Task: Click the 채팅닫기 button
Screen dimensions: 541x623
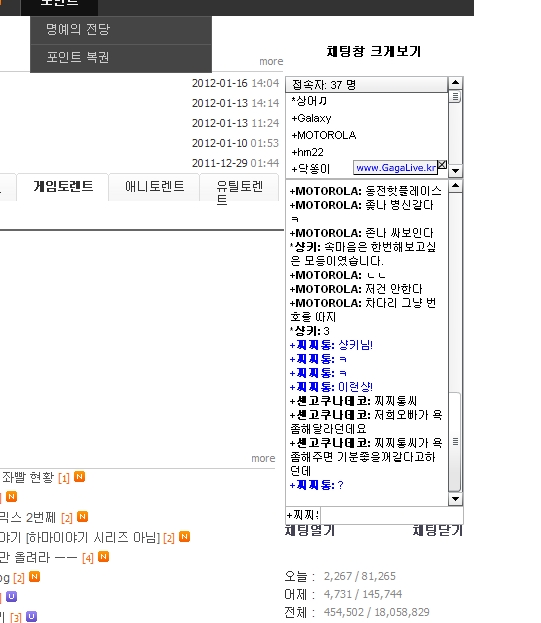Action: point(438,530)
